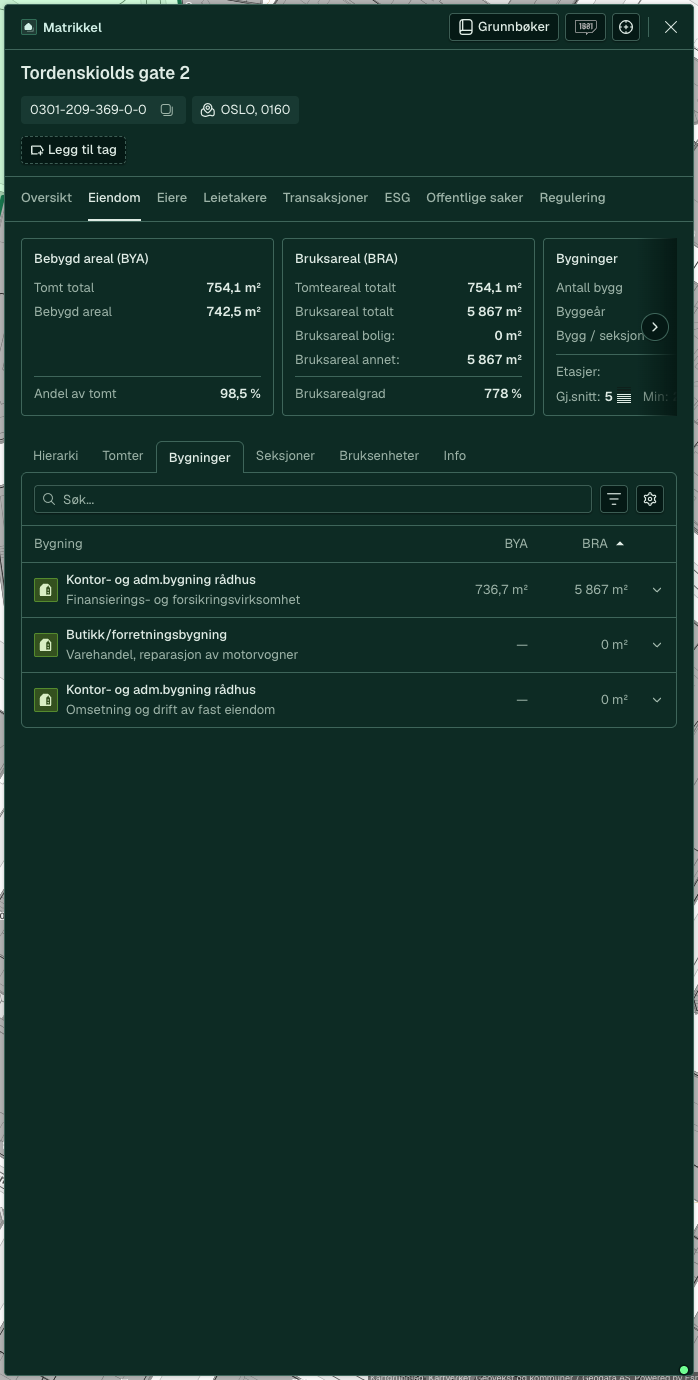Click Bruksarealgrad 778 % value

(x=503, y=394)
